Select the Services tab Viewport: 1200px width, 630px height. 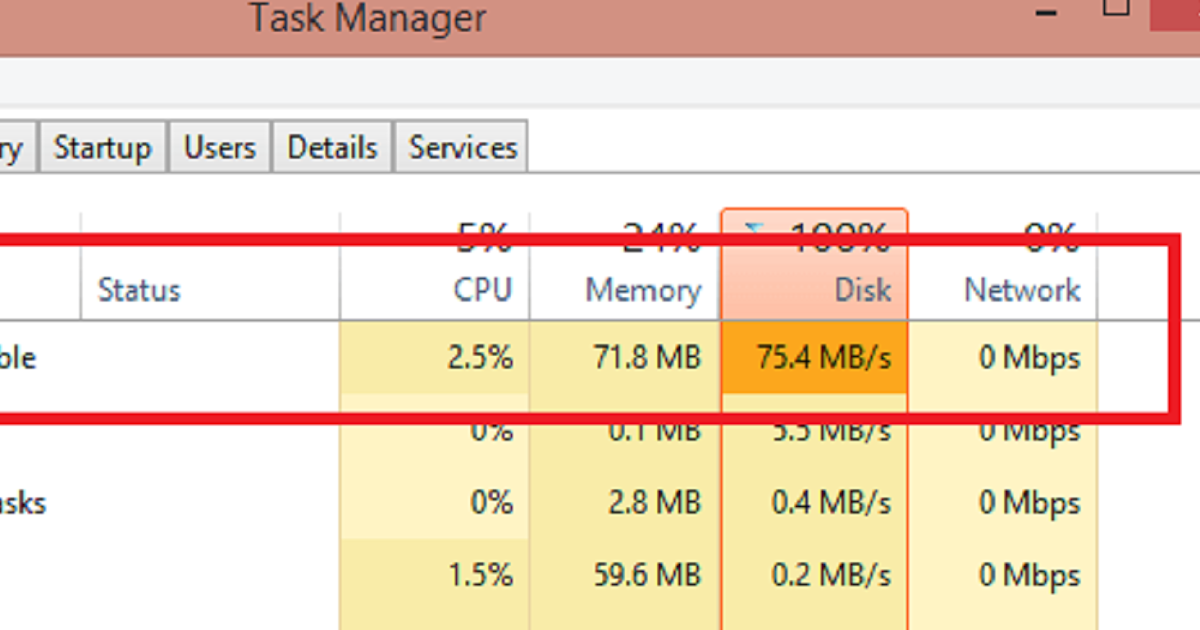[x=462, y=148]
